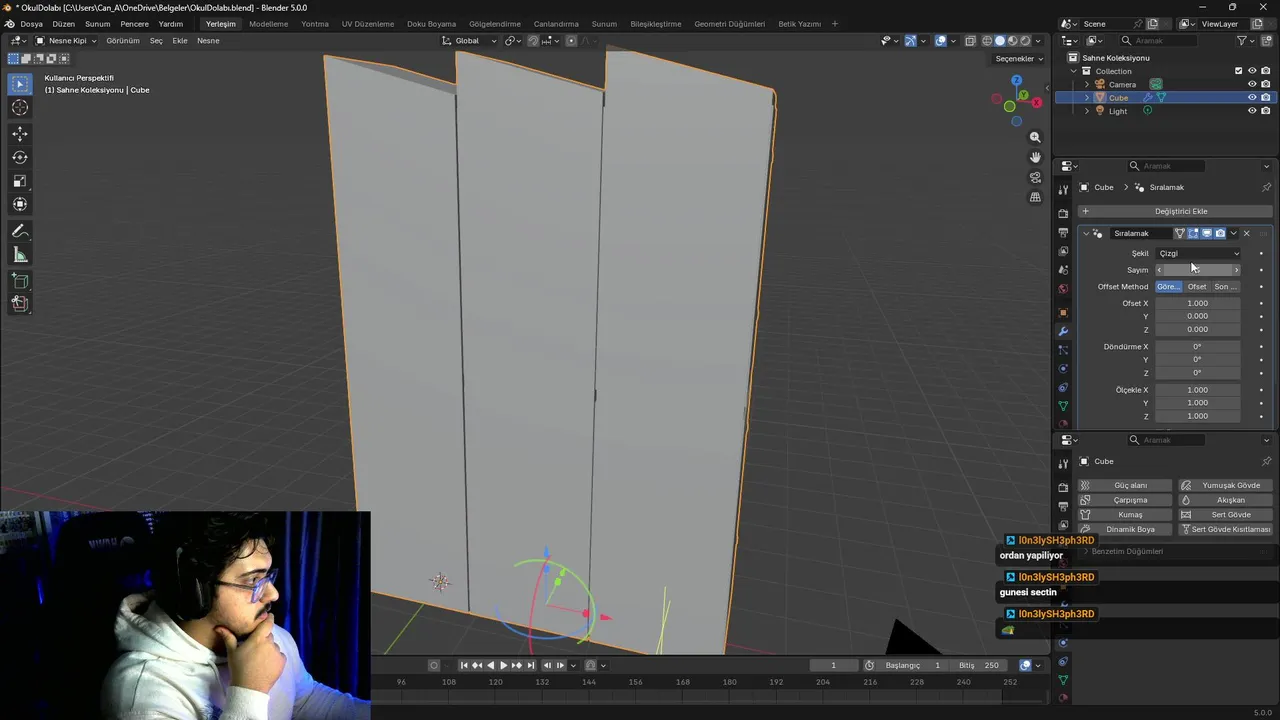Select the Annotate tool
Image resolution: width=1280 pixels, height=720 pixels.
[x=20, y=231]
